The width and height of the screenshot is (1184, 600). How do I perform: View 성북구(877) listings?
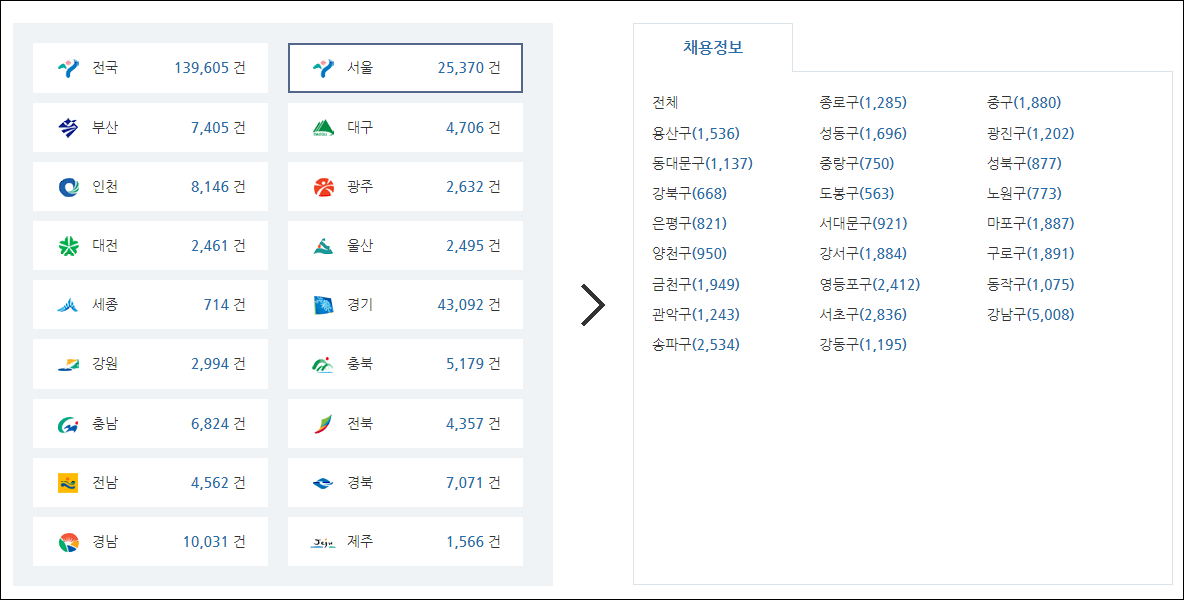(1024, 163)
